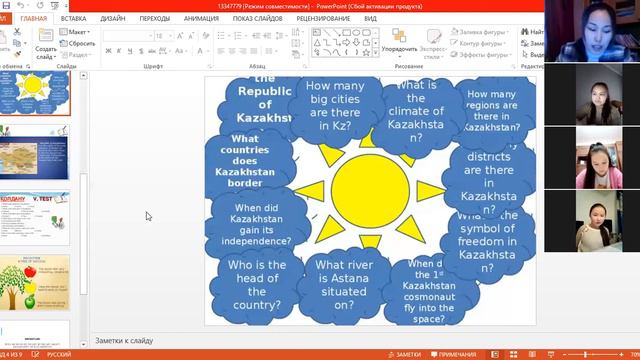Clear all text formatting
Image resolution: width=640 pixels, height=360 pixels.
[x=206, y=36]
